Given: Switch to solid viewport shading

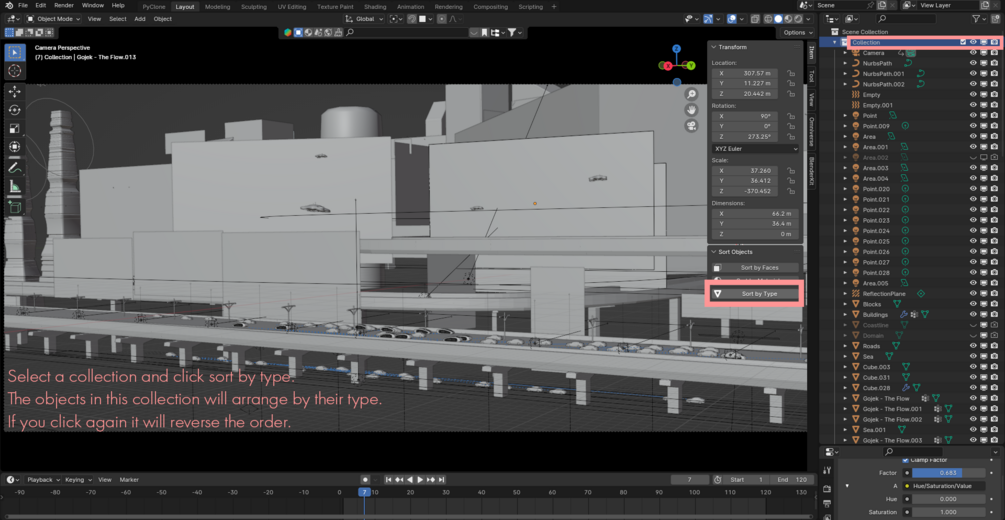Looking at the screenshot, I should [777, 19].
